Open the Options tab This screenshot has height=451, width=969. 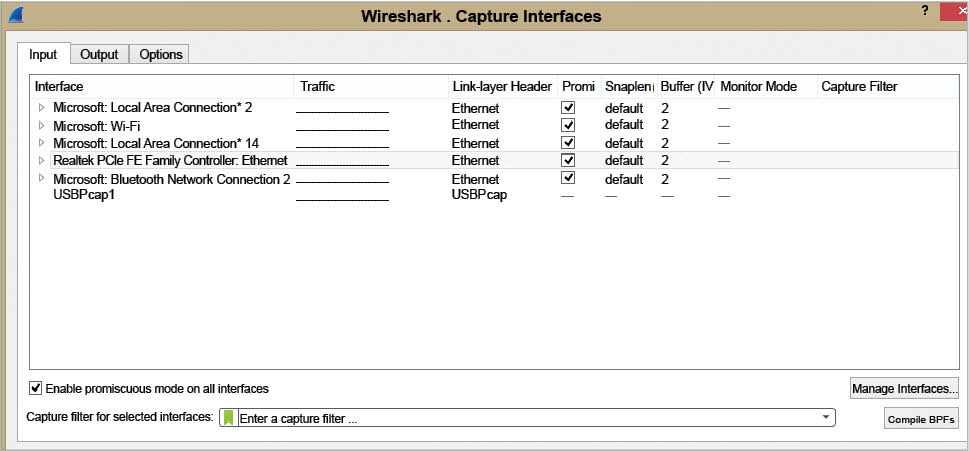[160, 54]
